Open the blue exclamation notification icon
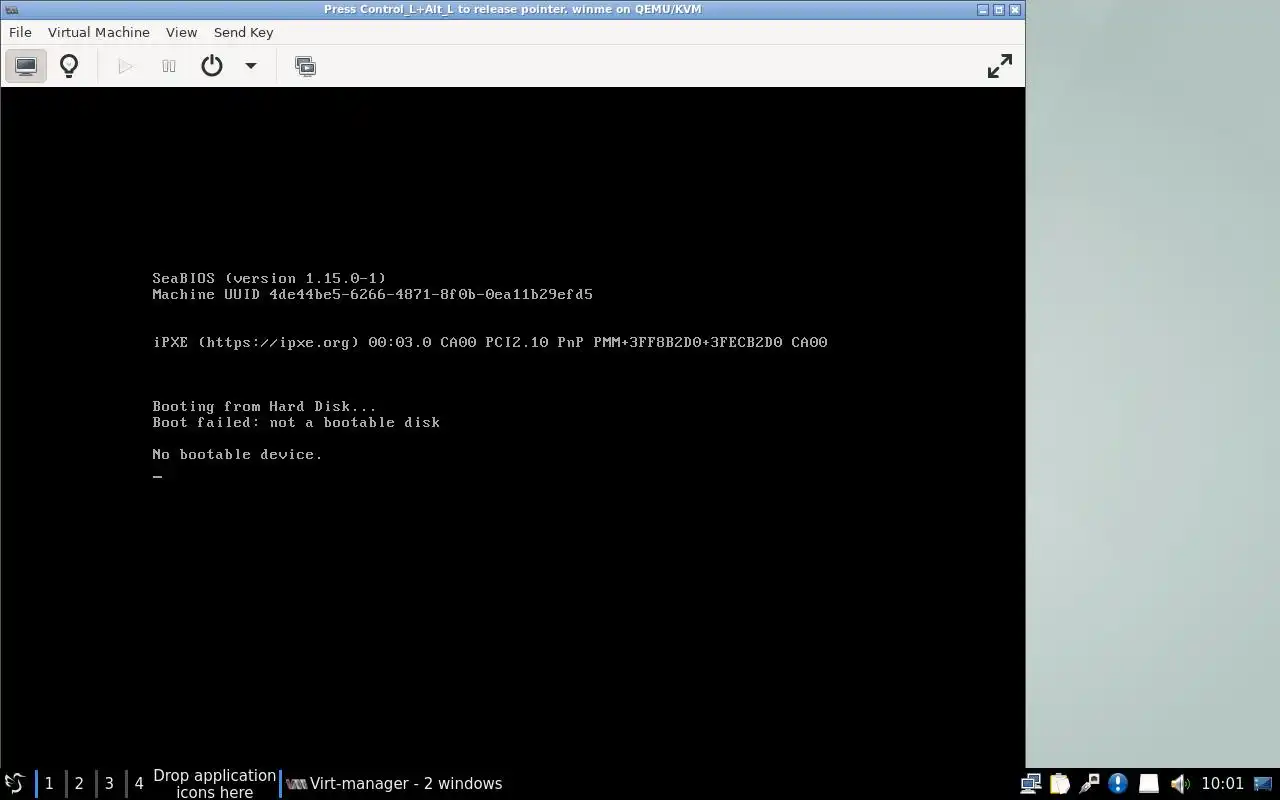This screenshot has width=1280, height=800. (x=1118, y=783)
